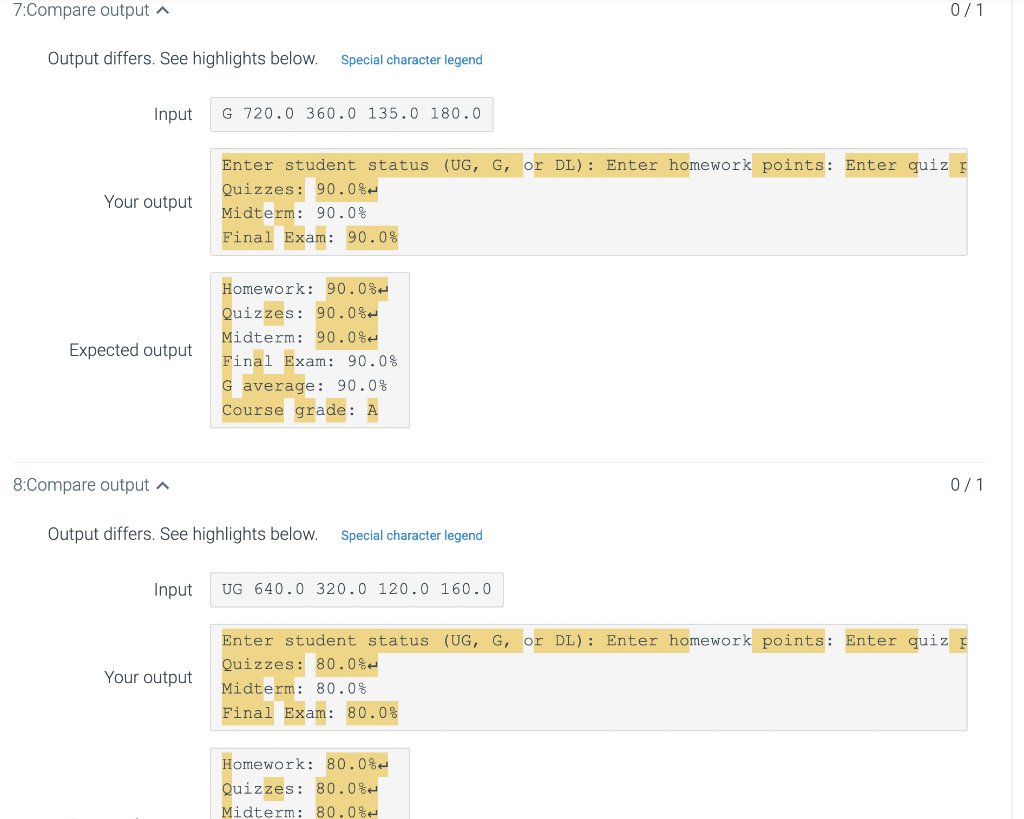Screen dimensions: 1024x819
Task: Open the Special character legend for test 7
Action: point(411,60)
